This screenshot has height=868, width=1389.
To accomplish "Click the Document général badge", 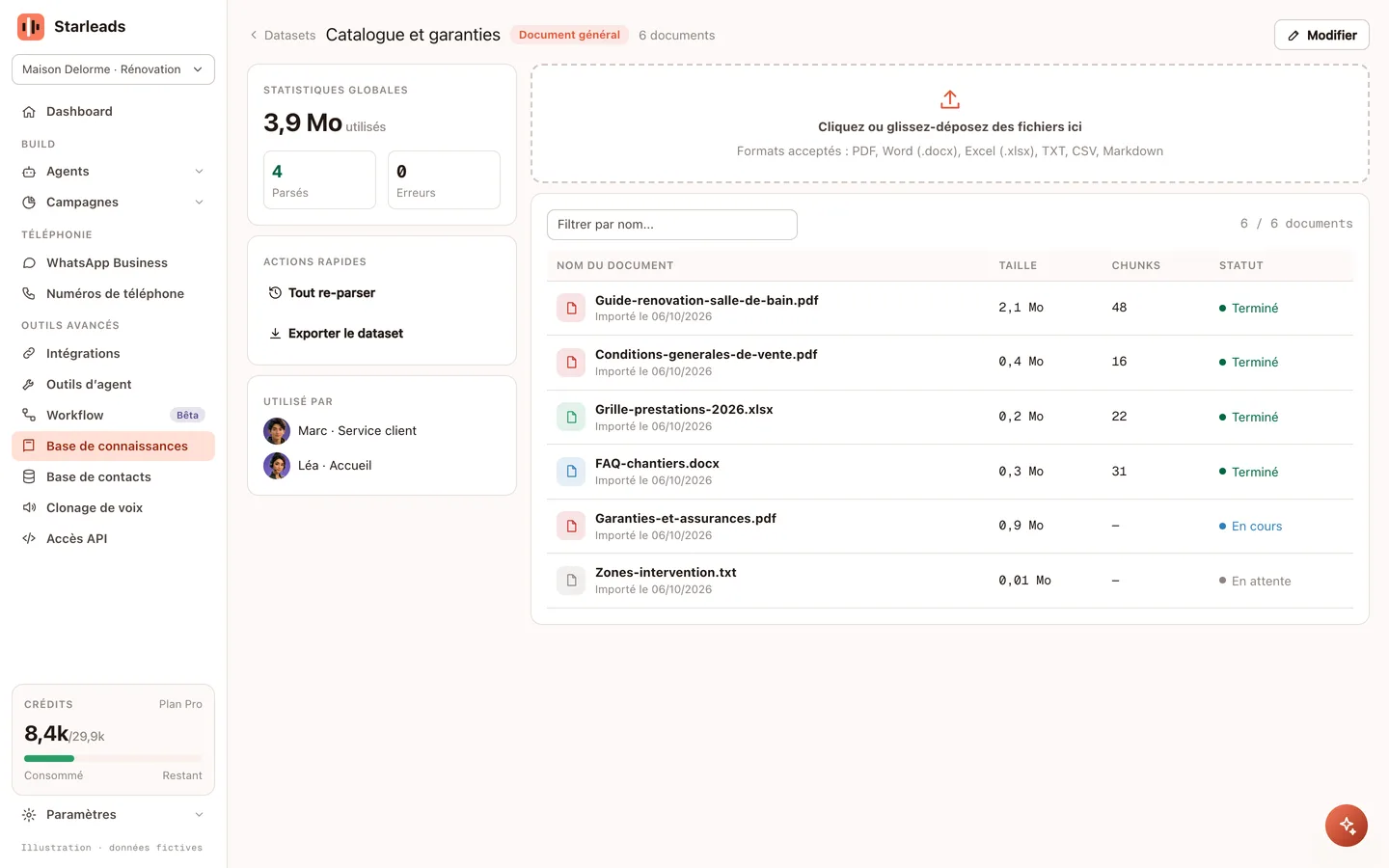I will coord(569,36).
